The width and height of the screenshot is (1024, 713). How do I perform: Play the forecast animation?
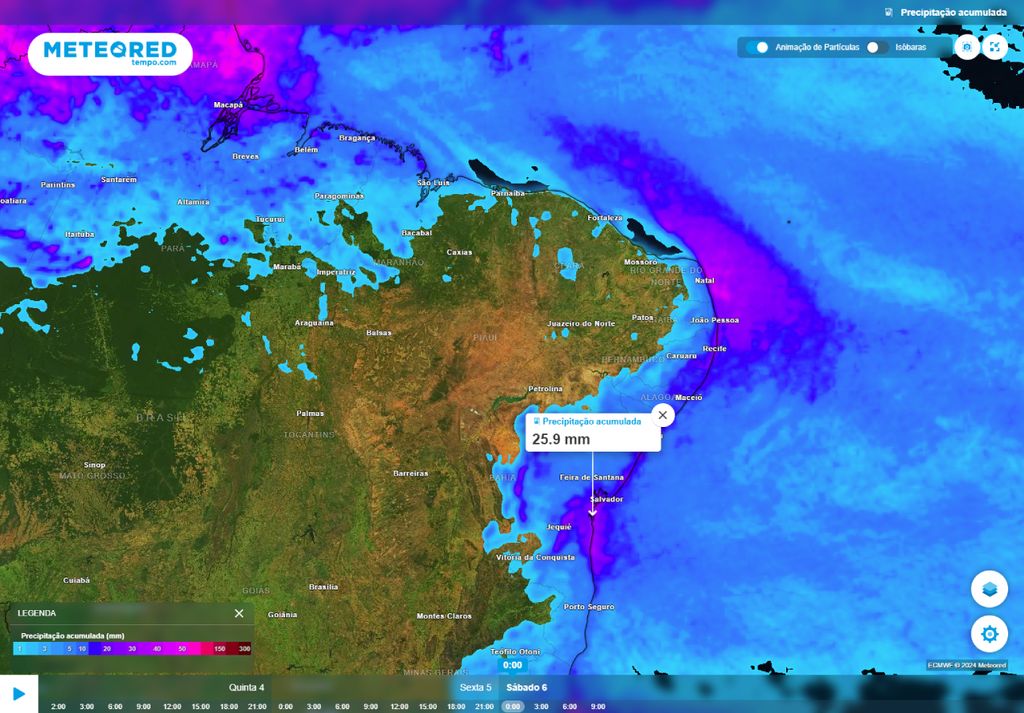tap(19, 693)
